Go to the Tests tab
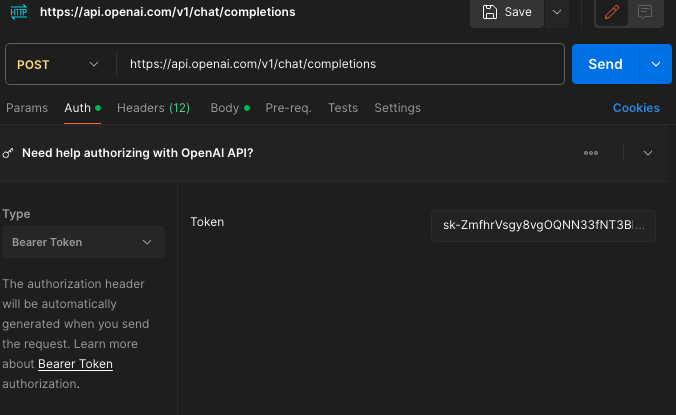The image size is (676, 415). tap(343, 108)
